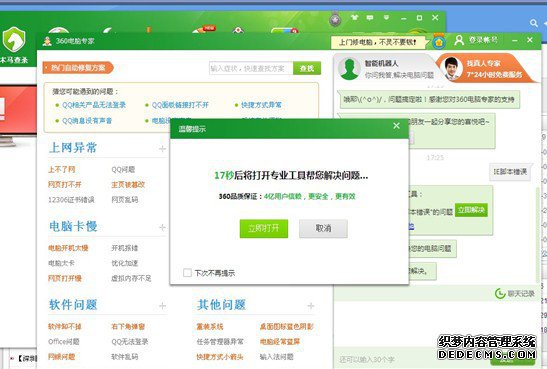Open the 12306证书错误 link
This screenshot has height=369, width=547.
click(71, 200)
